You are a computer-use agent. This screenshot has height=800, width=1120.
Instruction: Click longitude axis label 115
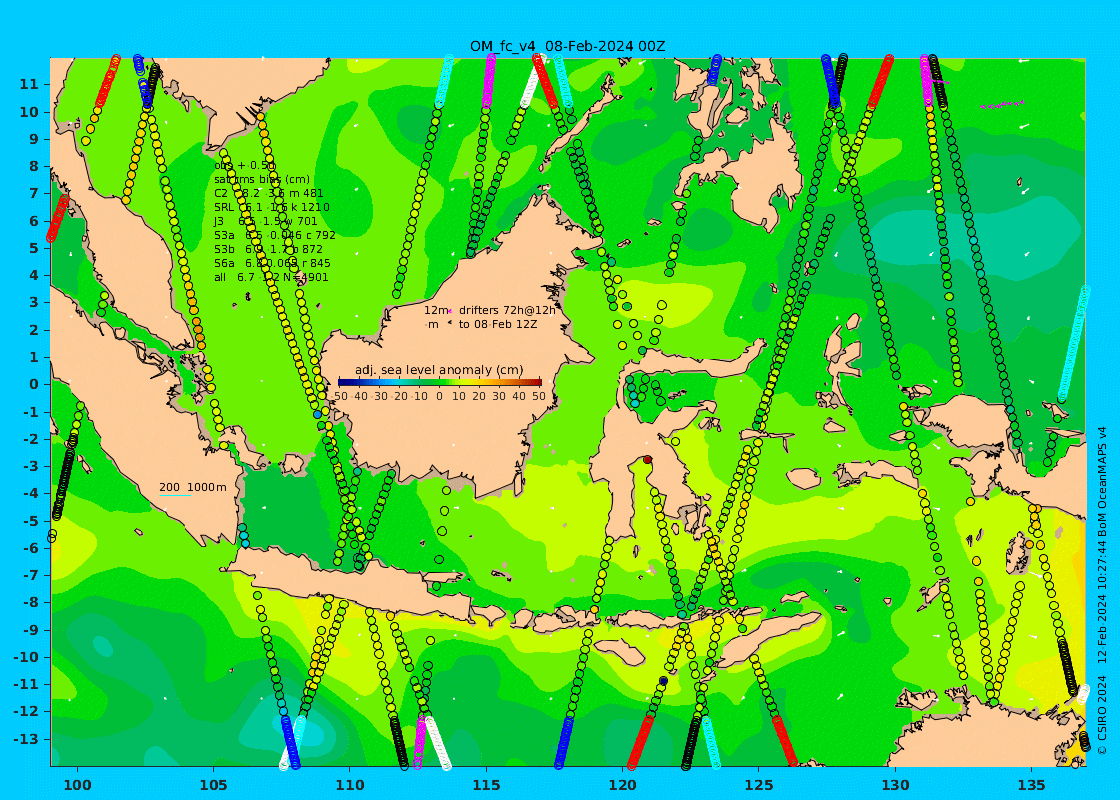coord(486,785)
